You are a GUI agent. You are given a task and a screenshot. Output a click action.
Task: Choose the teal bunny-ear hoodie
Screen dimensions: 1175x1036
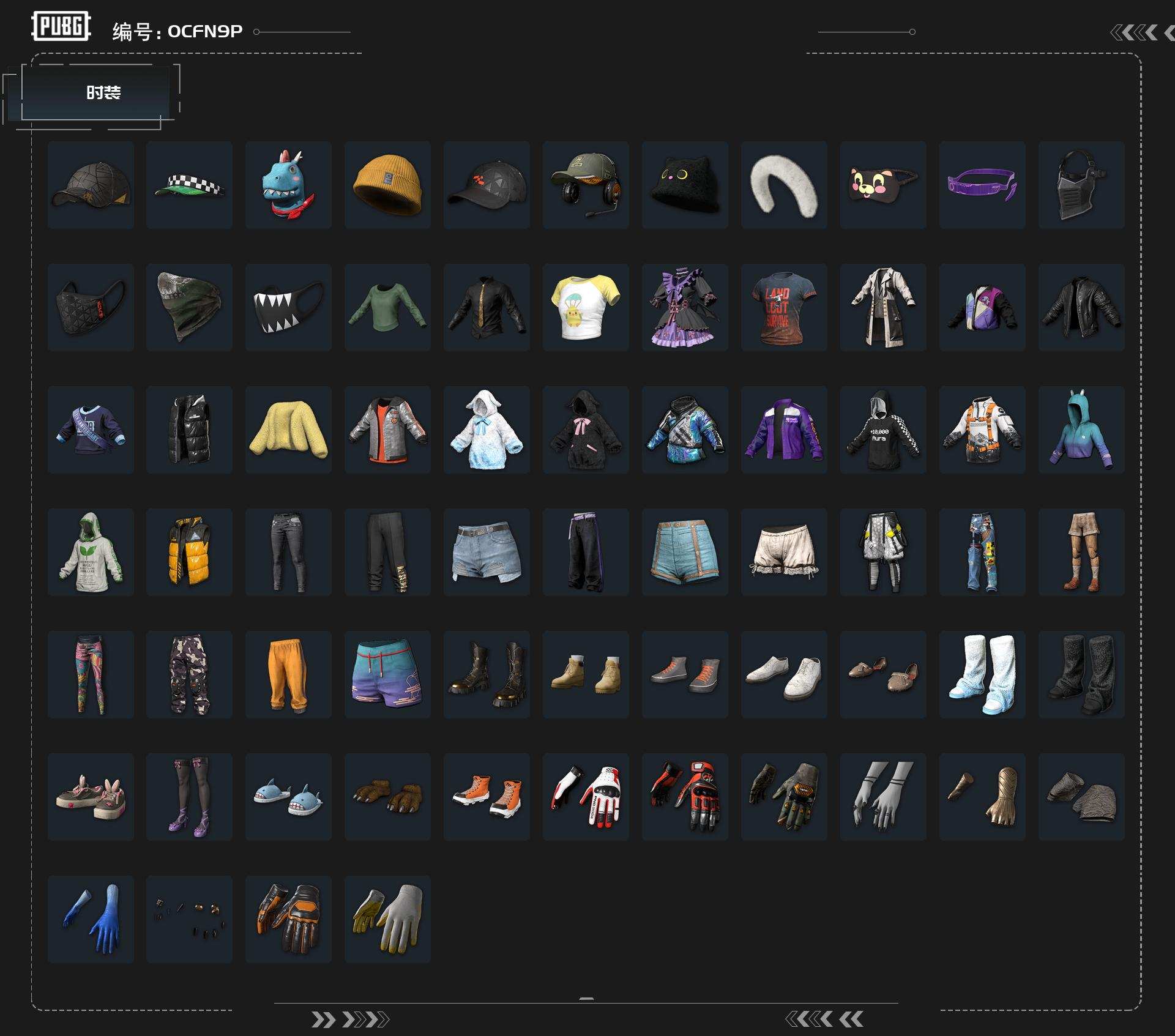coord(1081,430)
